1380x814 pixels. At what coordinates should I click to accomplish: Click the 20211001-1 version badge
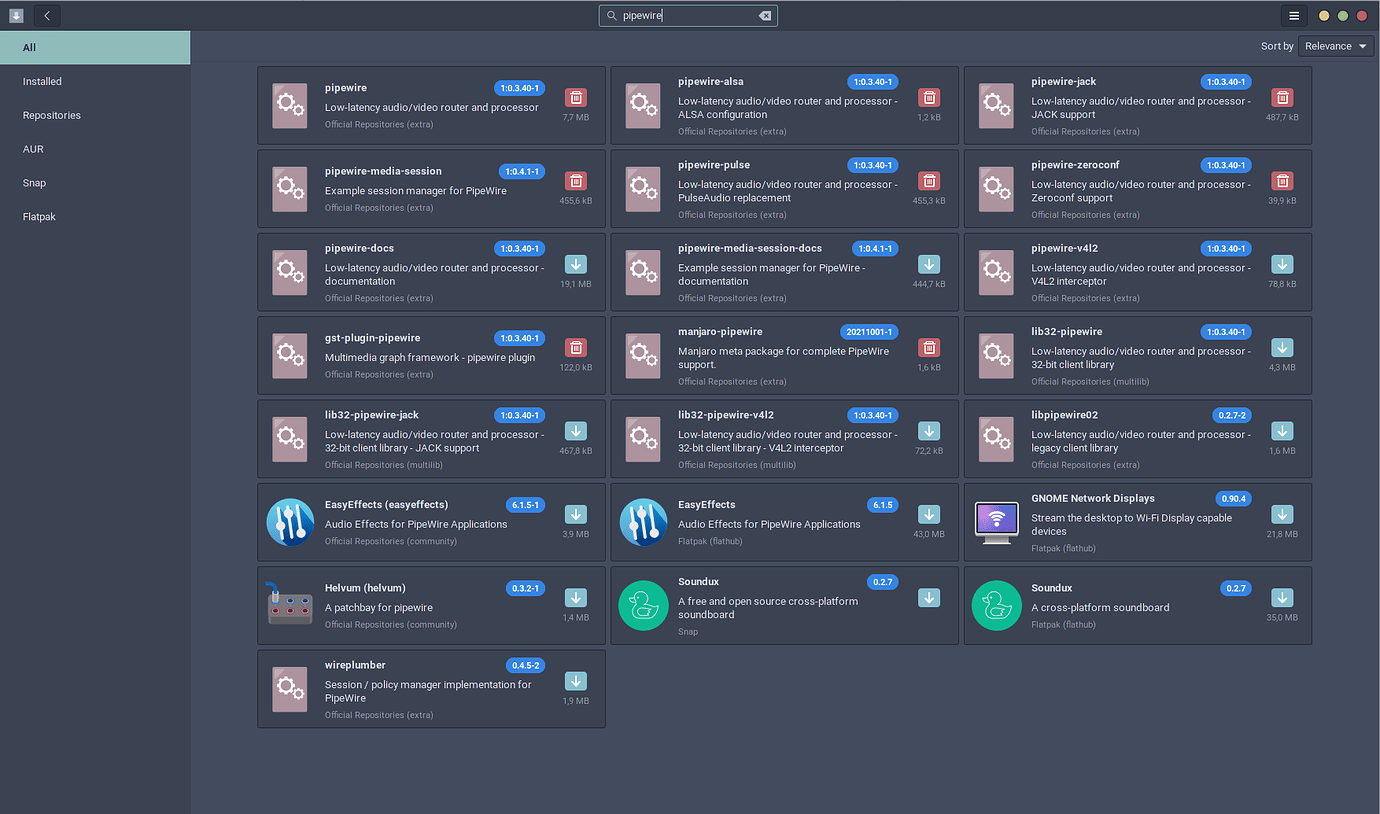869,332
